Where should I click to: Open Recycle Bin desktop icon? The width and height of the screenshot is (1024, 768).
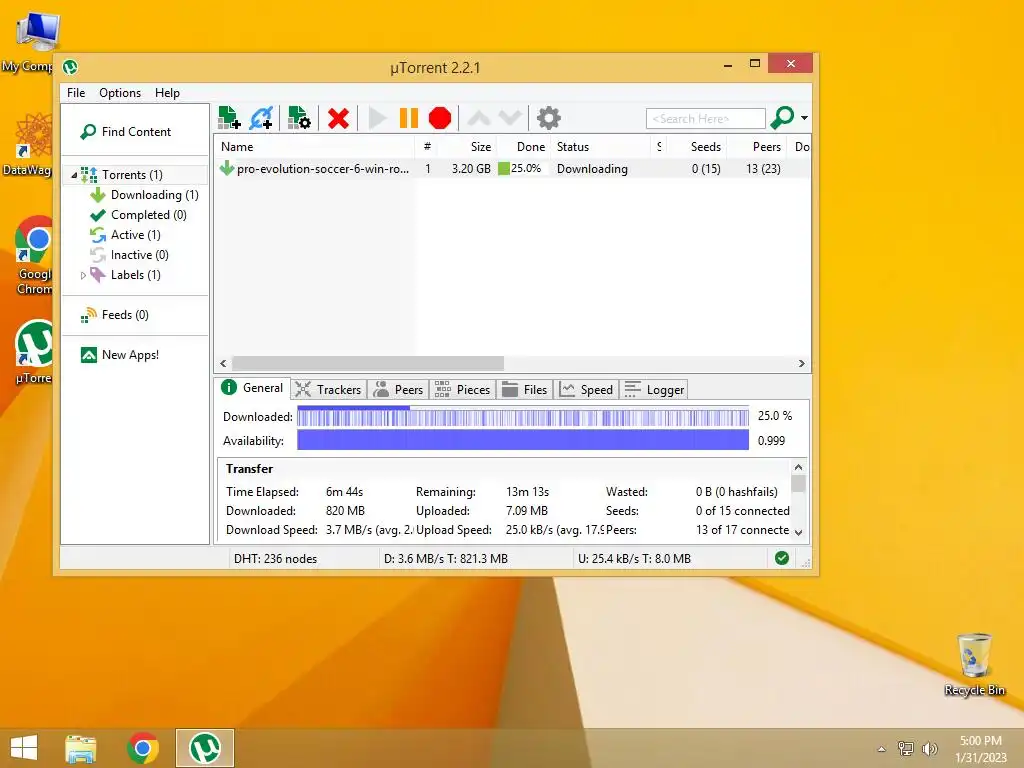pos(974,664)
